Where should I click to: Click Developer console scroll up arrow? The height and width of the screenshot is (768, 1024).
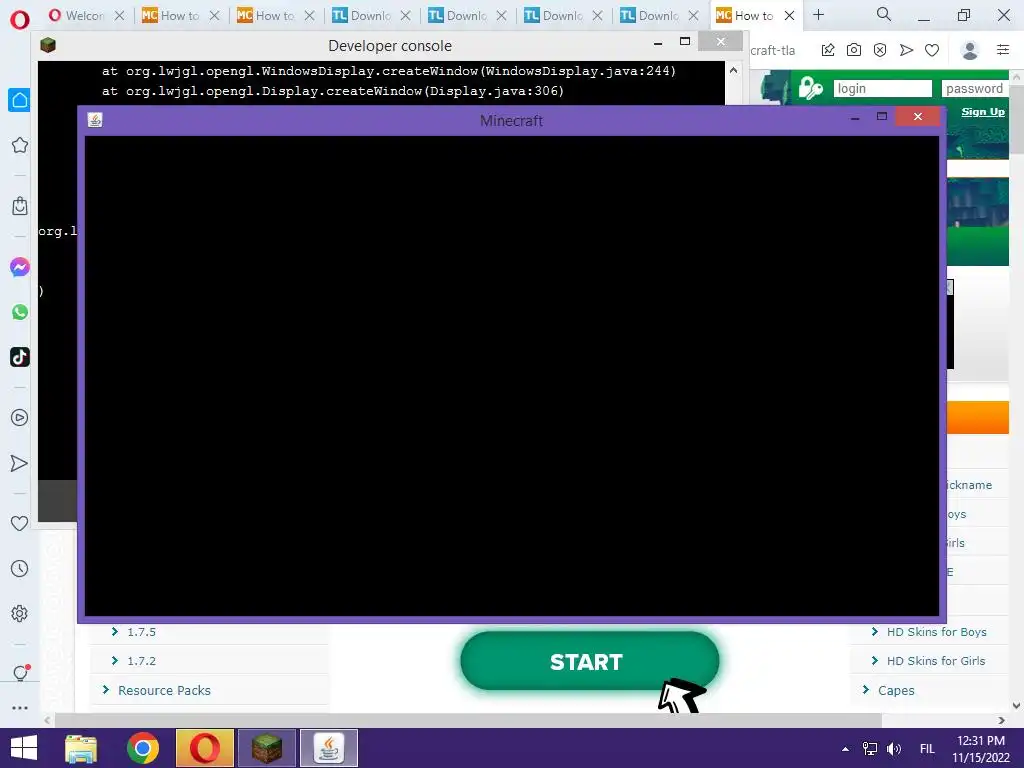(733, 70)
